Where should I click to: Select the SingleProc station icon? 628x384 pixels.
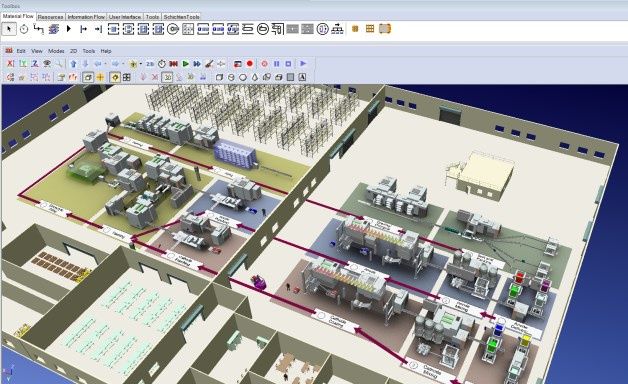coord(113,29)
